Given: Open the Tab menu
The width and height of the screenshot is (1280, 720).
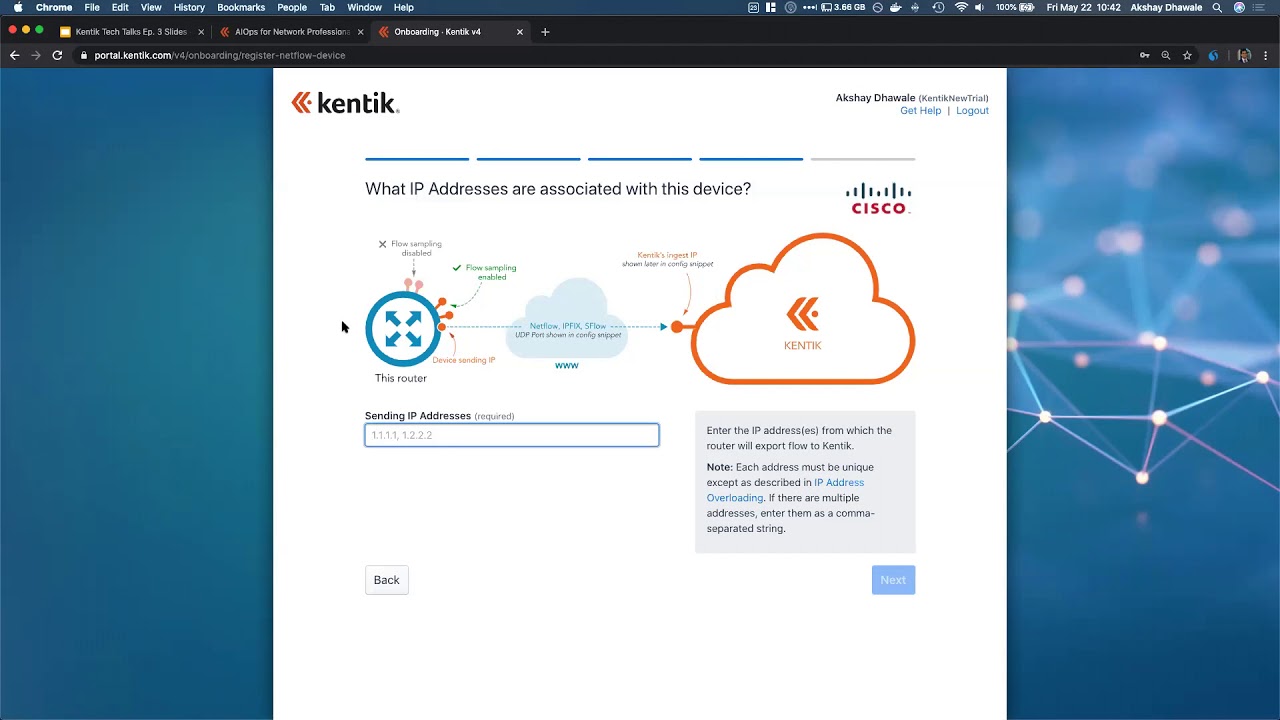Looking at the screenshot, I should [327, 7].
